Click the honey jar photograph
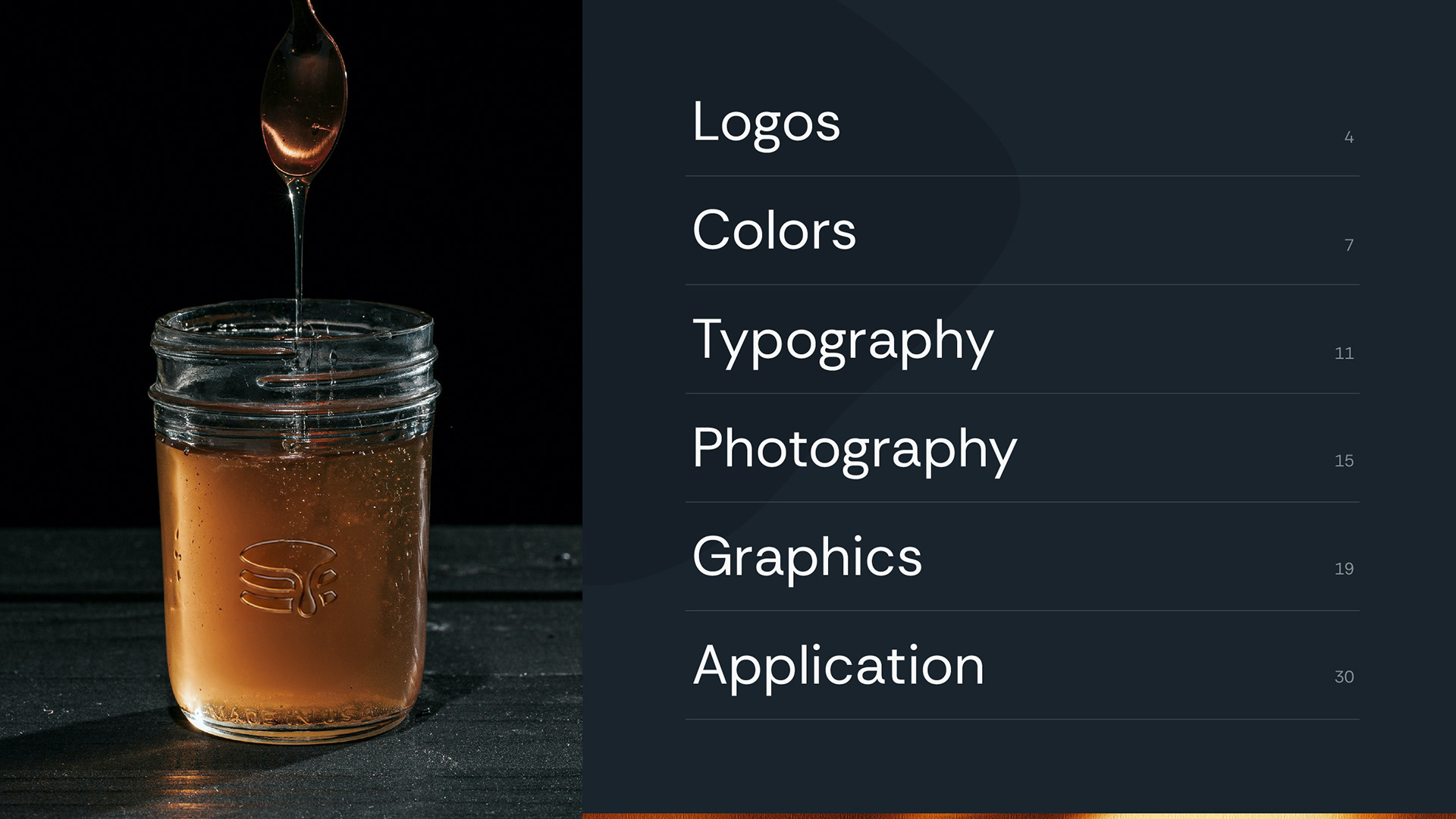This screenshot has height=819, width=1456. [291, 409]
